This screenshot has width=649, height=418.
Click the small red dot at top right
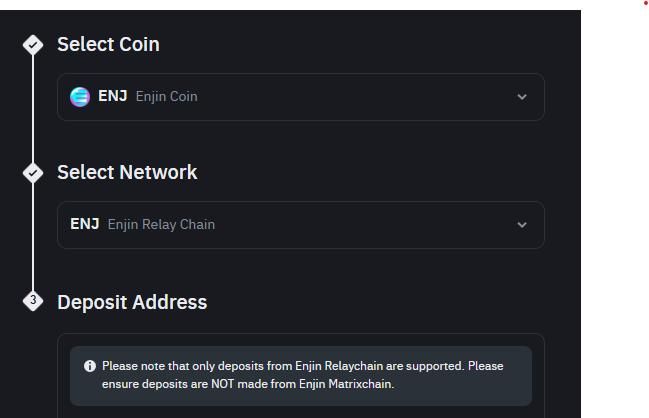tap(645, 3)
